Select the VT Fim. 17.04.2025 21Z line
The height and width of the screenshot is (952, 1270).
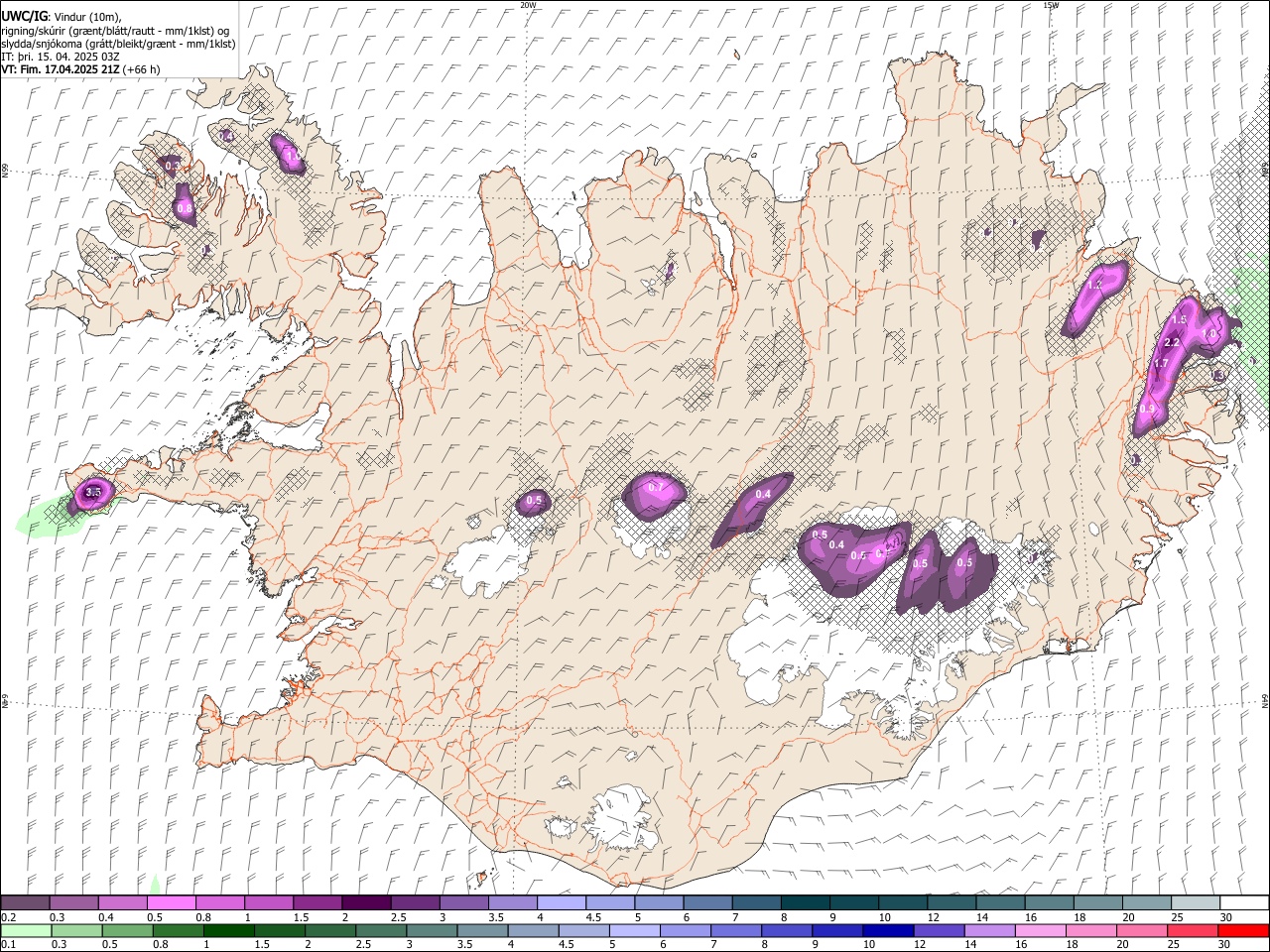(x=80, y=69)
